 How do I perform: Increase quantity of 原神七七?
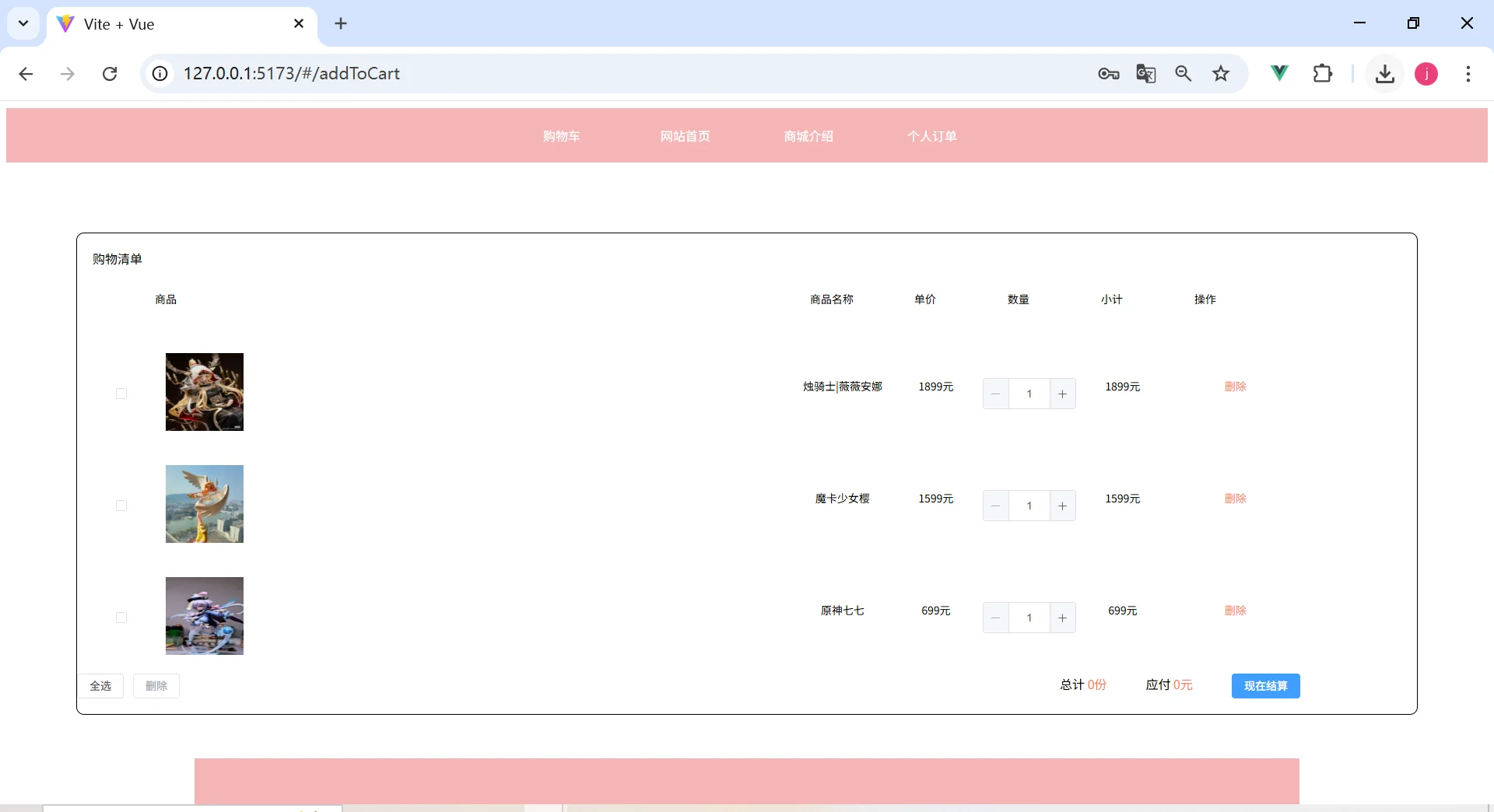pos(1063,618)
